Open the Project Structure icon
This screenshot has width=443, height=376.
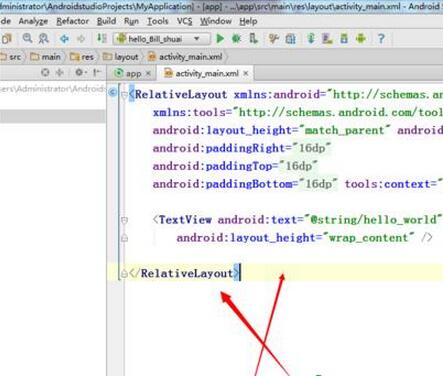pos(290,39)
